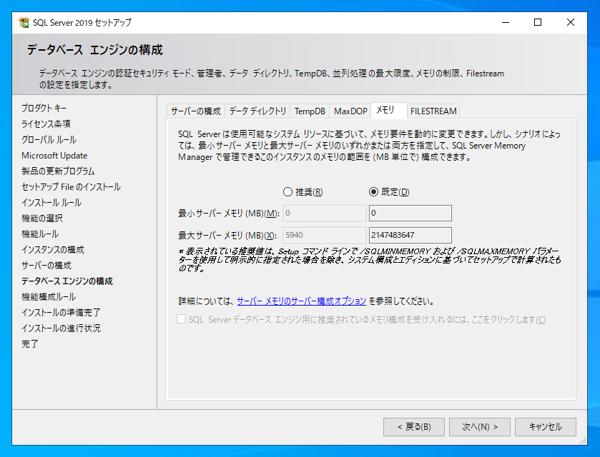The width and height of the screenshot is (600, 457).
Task: Click the 最大サーバー メモリ (MB)(X) label
Action: [227, 235]
